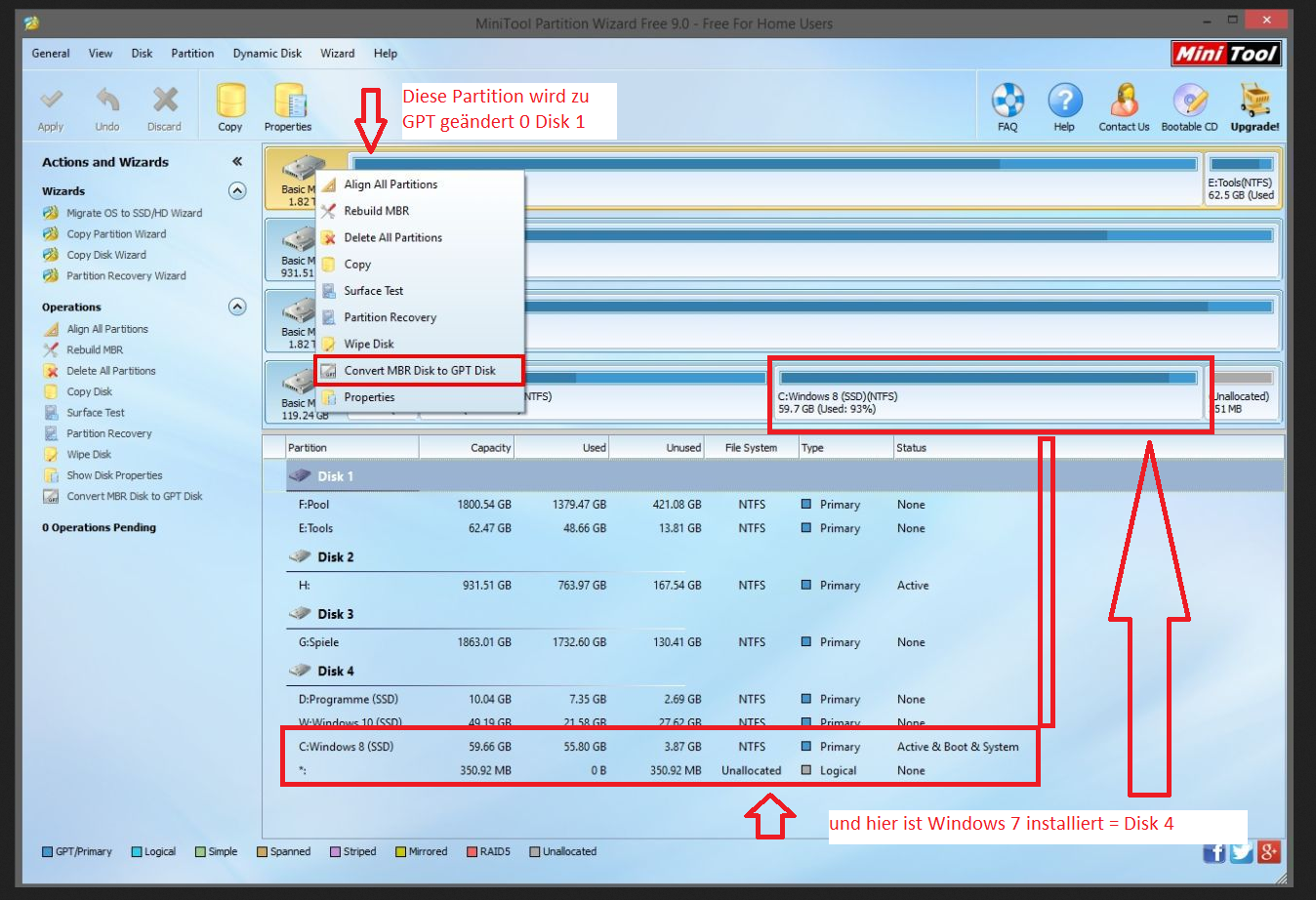
Task: Choose Align All Partitions in context menu
Action: tap(420, 184)
